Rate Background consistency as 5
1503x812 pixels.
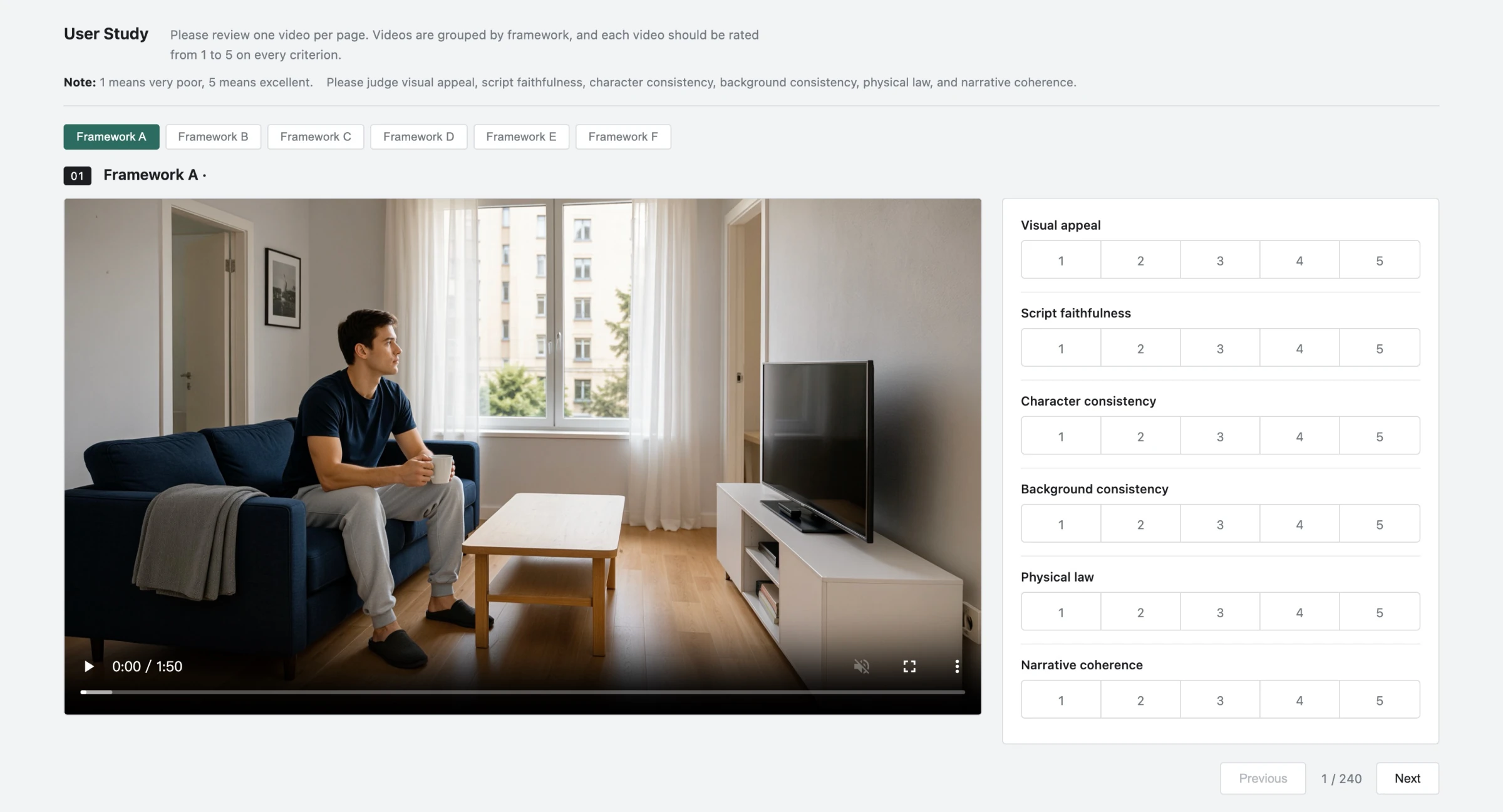click(x=1380, y=523)
